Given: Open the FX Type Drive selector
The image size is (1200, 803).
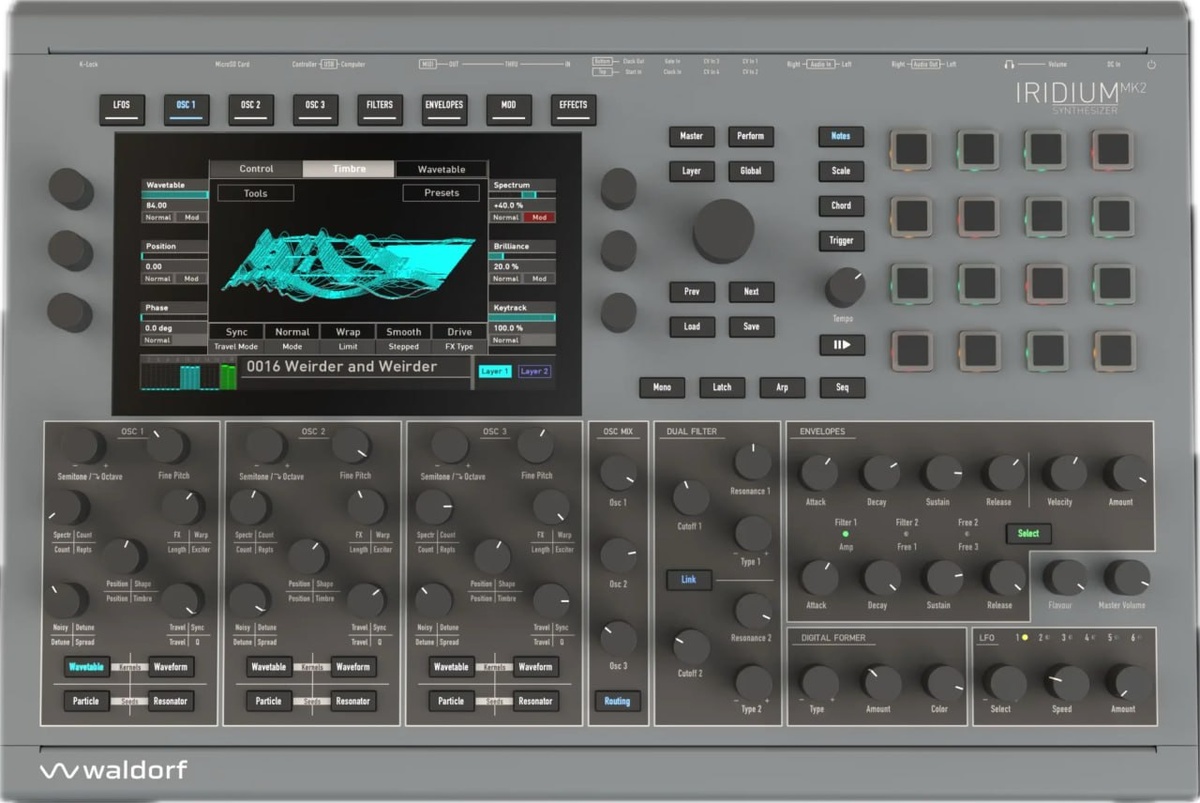Looking at the screenshot, I should [x=459, y=338].
